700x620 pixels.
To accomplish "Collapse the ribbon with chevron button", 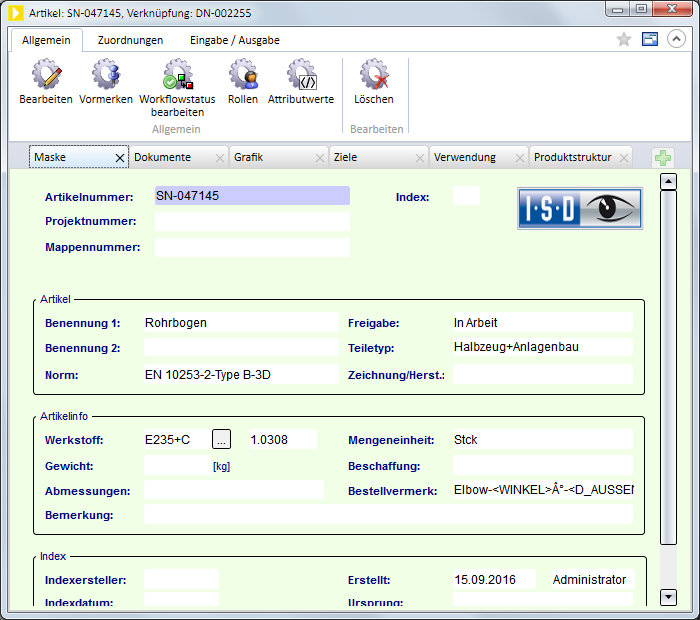I will [676, 39].
